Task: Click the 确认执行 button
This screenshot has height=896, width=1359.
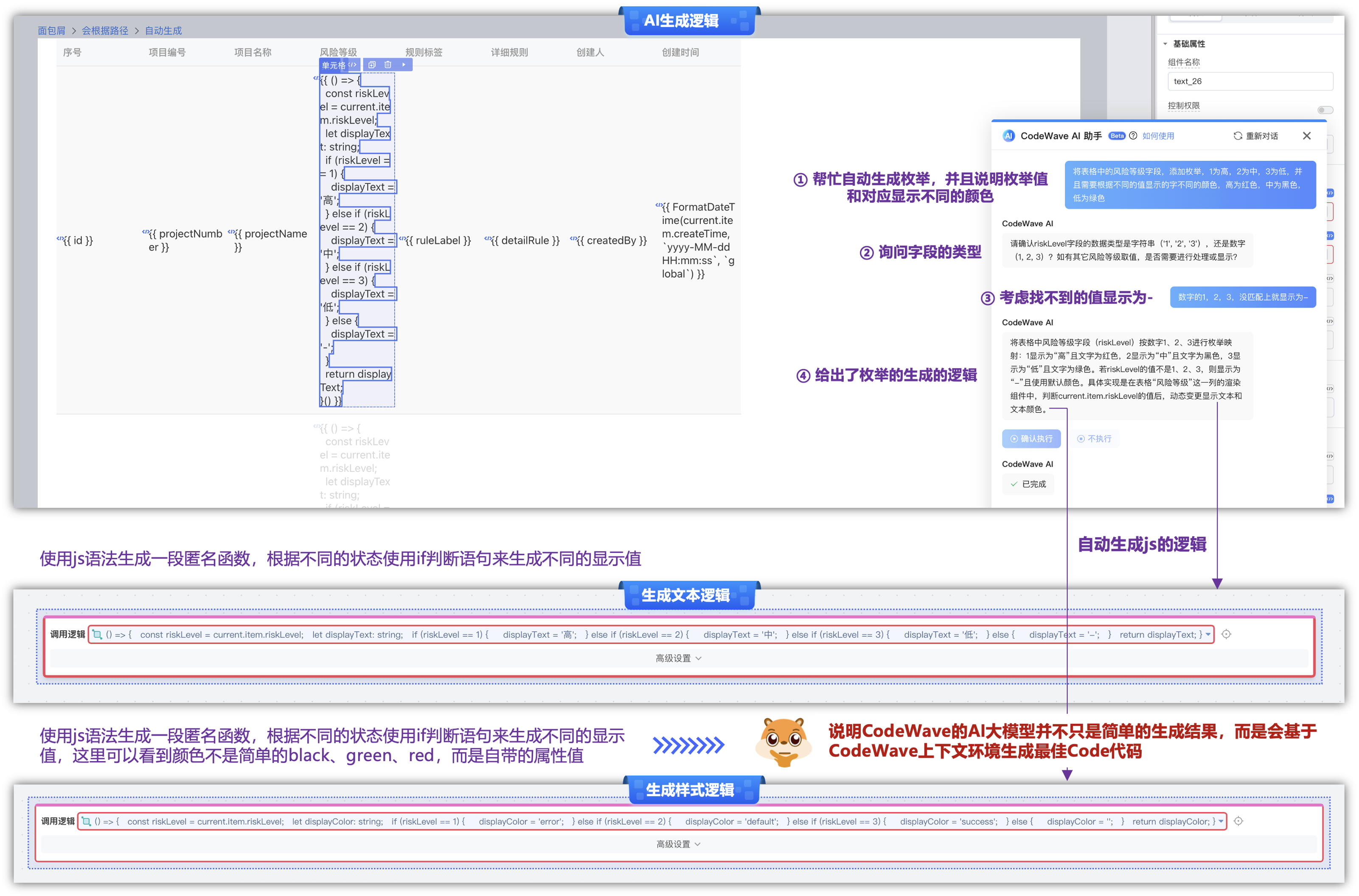Action: coord(1030,438)
